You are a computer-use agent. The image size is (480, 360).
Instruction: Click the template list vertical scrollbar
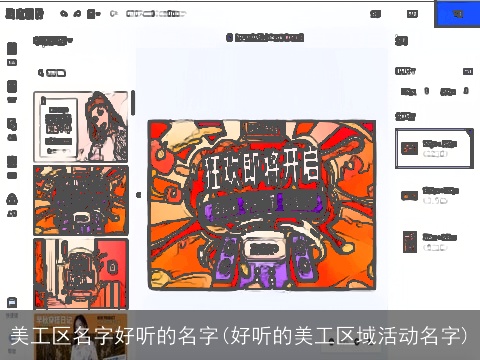(x=133, y=103)
